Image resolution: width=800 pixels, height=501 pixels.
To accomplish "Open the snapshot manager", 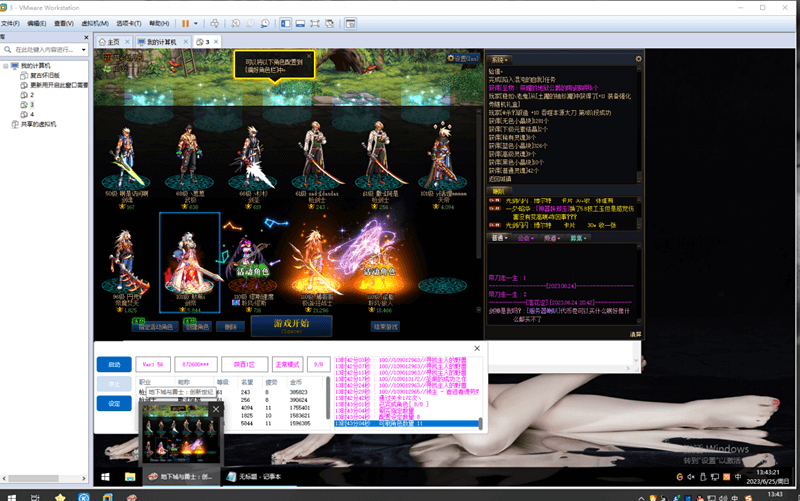I will click(265, 23).
